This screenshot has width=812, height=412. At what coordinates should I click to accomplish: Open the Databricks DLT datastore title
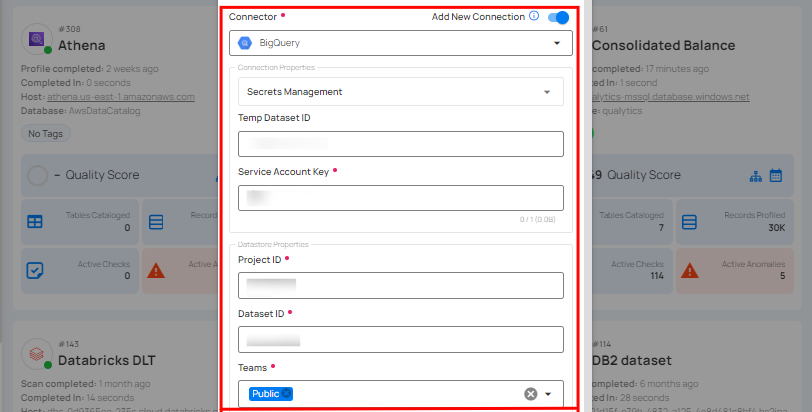pyautogui.click(x=107, y=360)
